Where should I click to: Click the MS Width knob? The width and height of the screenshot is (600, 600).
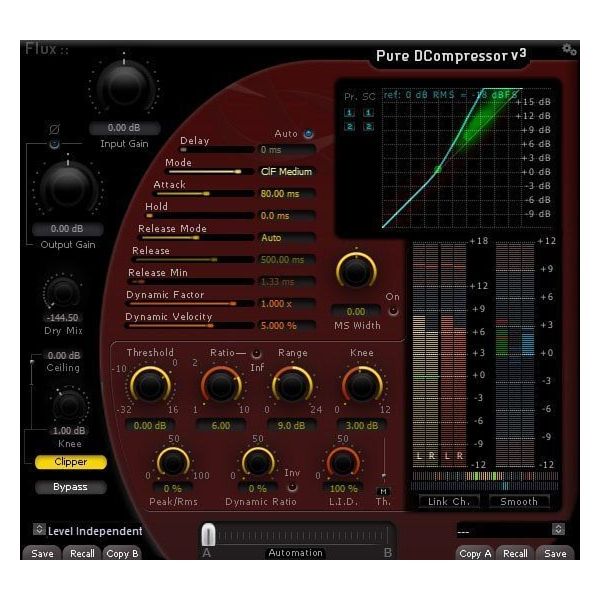click(356, 271)
